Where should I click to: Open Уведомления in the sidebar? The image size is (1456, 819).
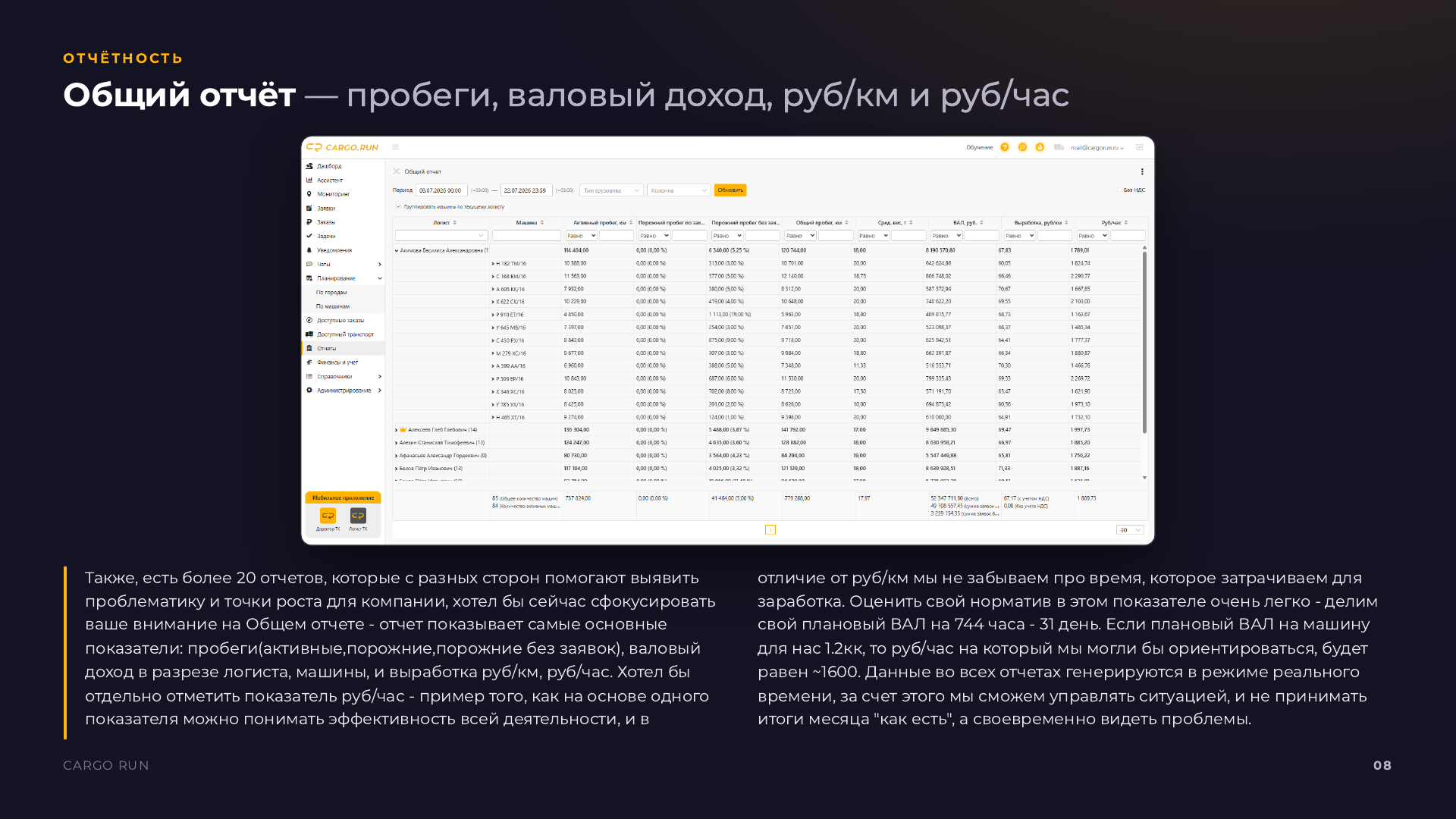tap(343, 250)
